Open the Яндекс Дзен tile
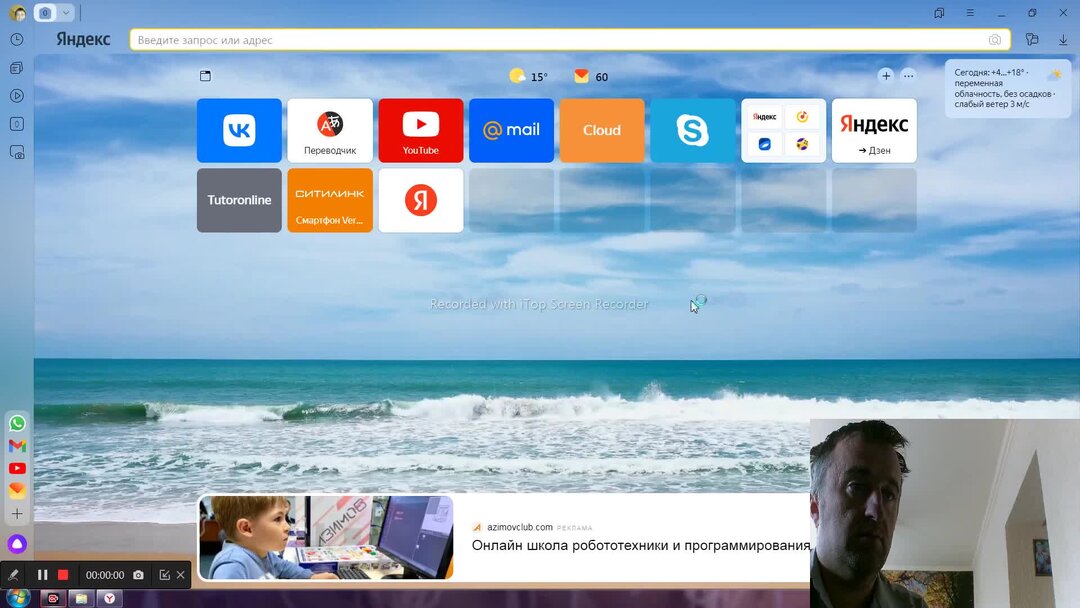 click(x=874, y=130)
